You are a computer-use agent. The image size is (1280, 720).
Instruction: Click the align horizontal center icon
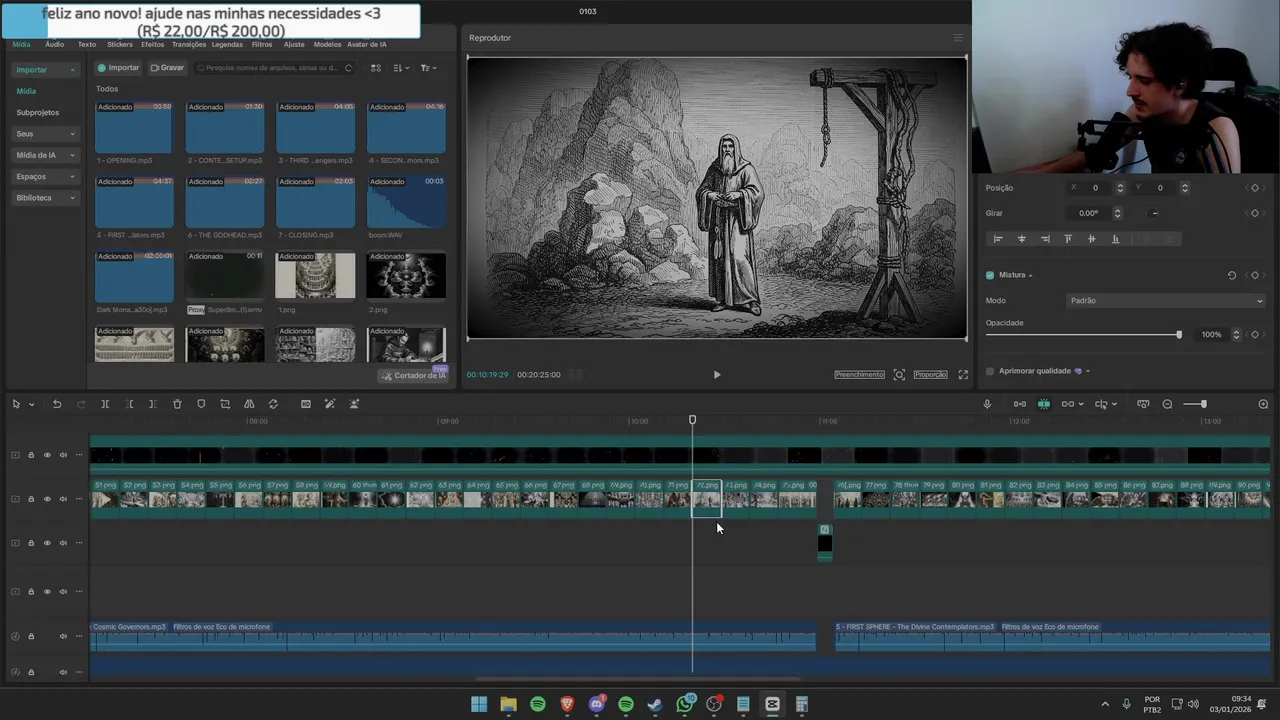pos(1021,239)
